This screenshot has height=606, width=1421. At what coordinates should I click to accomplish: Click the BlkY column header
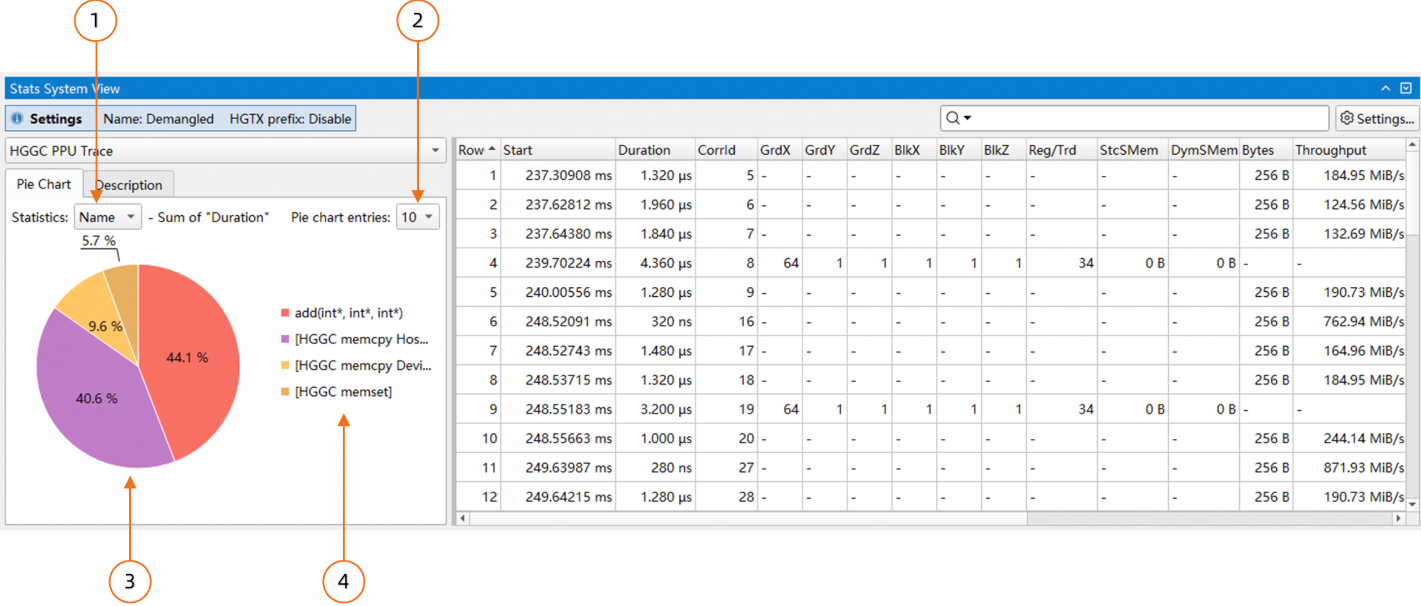click(x=959, y=150)
